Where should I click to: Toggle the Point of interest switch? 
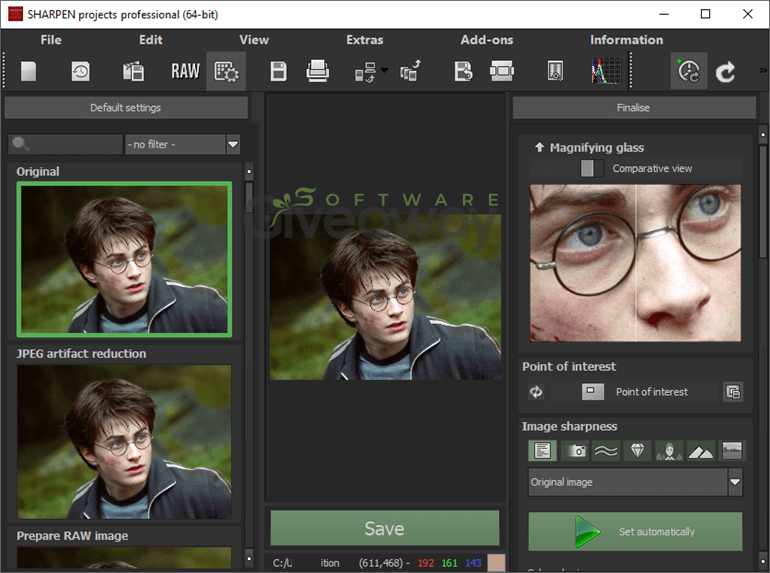593,391
